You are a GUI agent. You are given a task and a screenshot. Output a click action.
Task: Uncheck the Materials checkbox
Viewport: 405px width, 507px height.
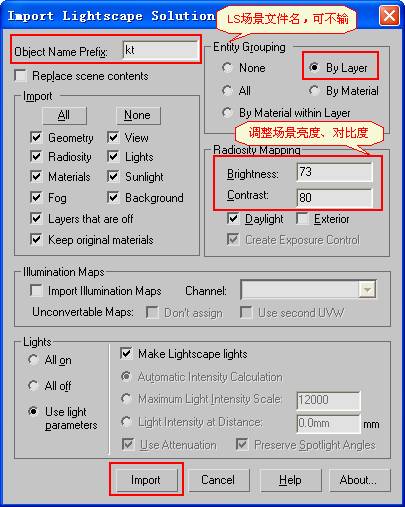click(x=36, y=177)
